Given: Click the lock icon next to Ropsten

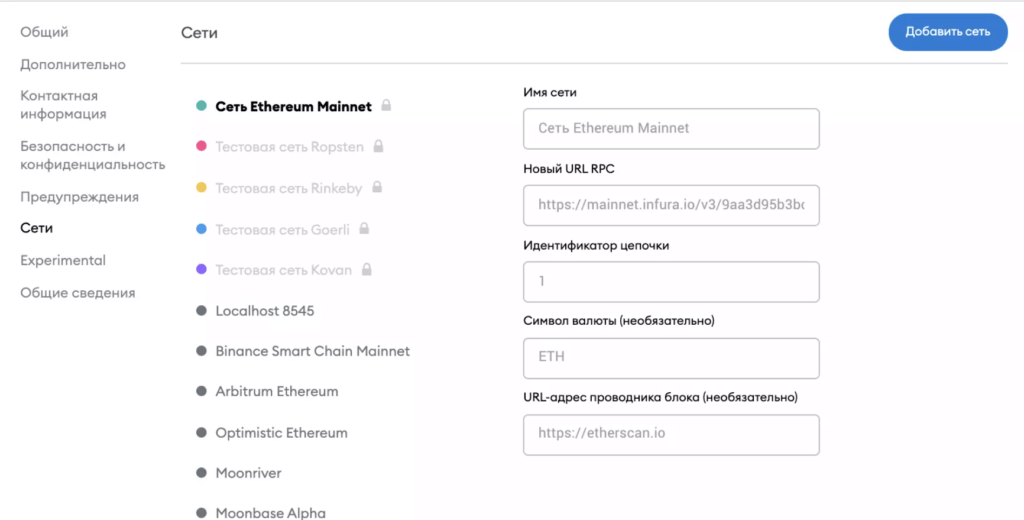Looking at the screenshot, I should pyautogui.click(x=378, y=147).
